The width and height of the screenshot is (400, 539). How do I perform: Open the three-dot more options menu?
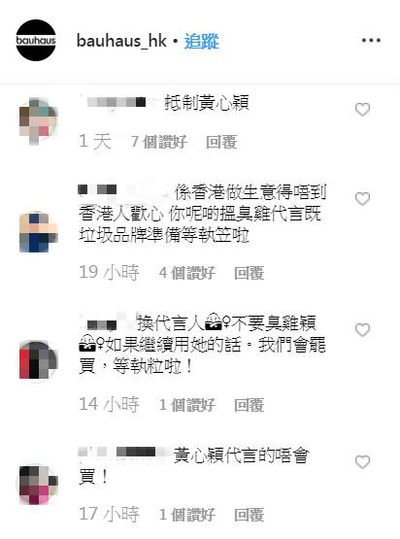pyautogui.click(x=371, y=41)
